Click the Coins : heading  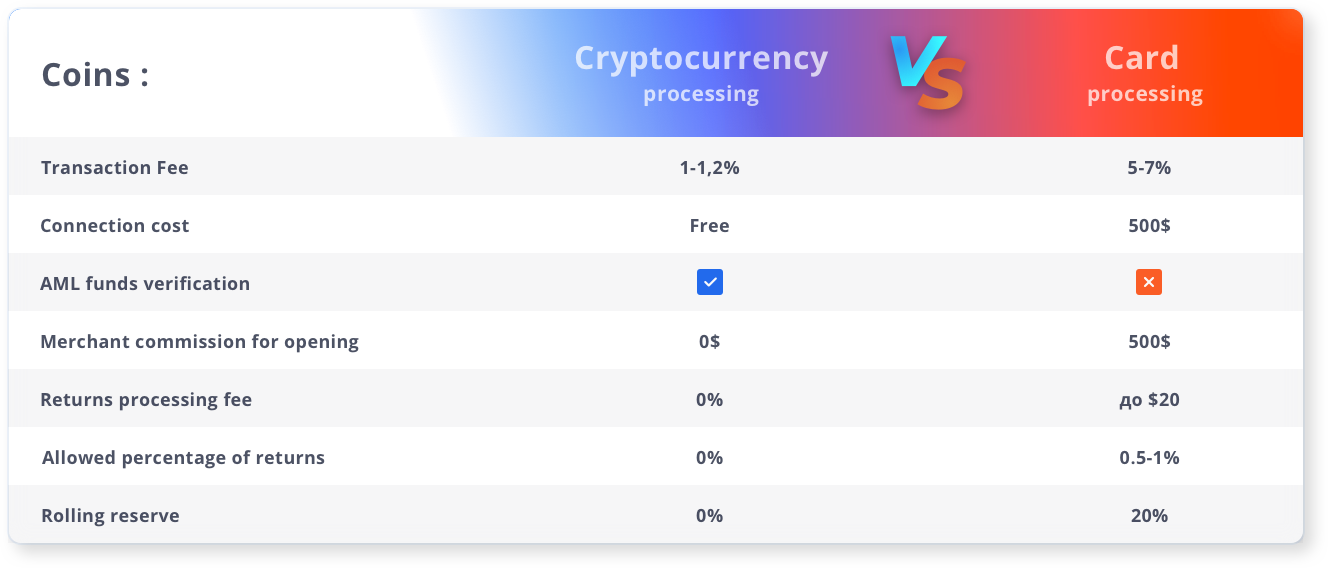(x=95, y=75)
